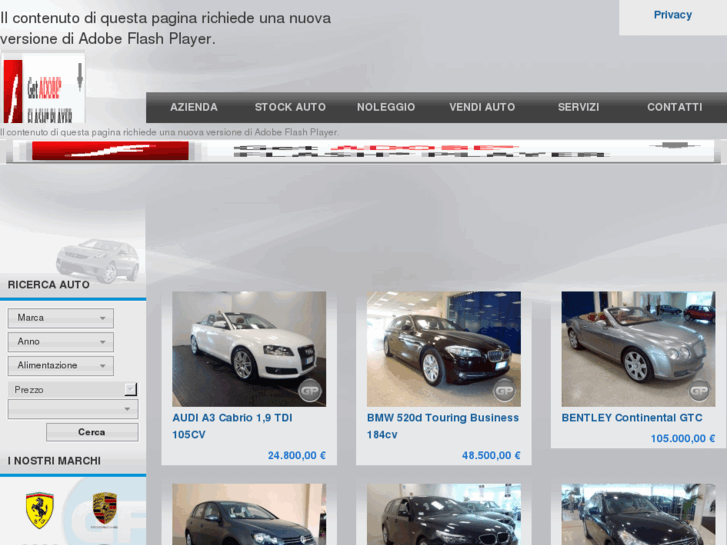Open the SERVIZI menu item
Screen dimensions: 727x545
pyautogui.click(x=579, y=107)
